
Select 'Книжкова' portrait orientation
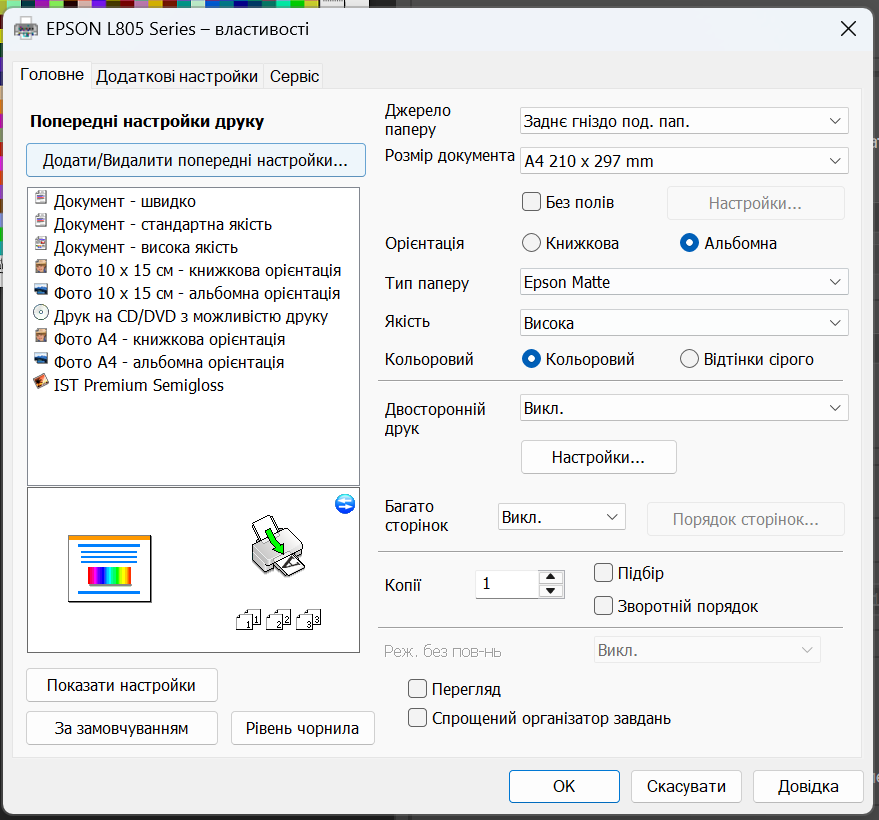(531, 243)
